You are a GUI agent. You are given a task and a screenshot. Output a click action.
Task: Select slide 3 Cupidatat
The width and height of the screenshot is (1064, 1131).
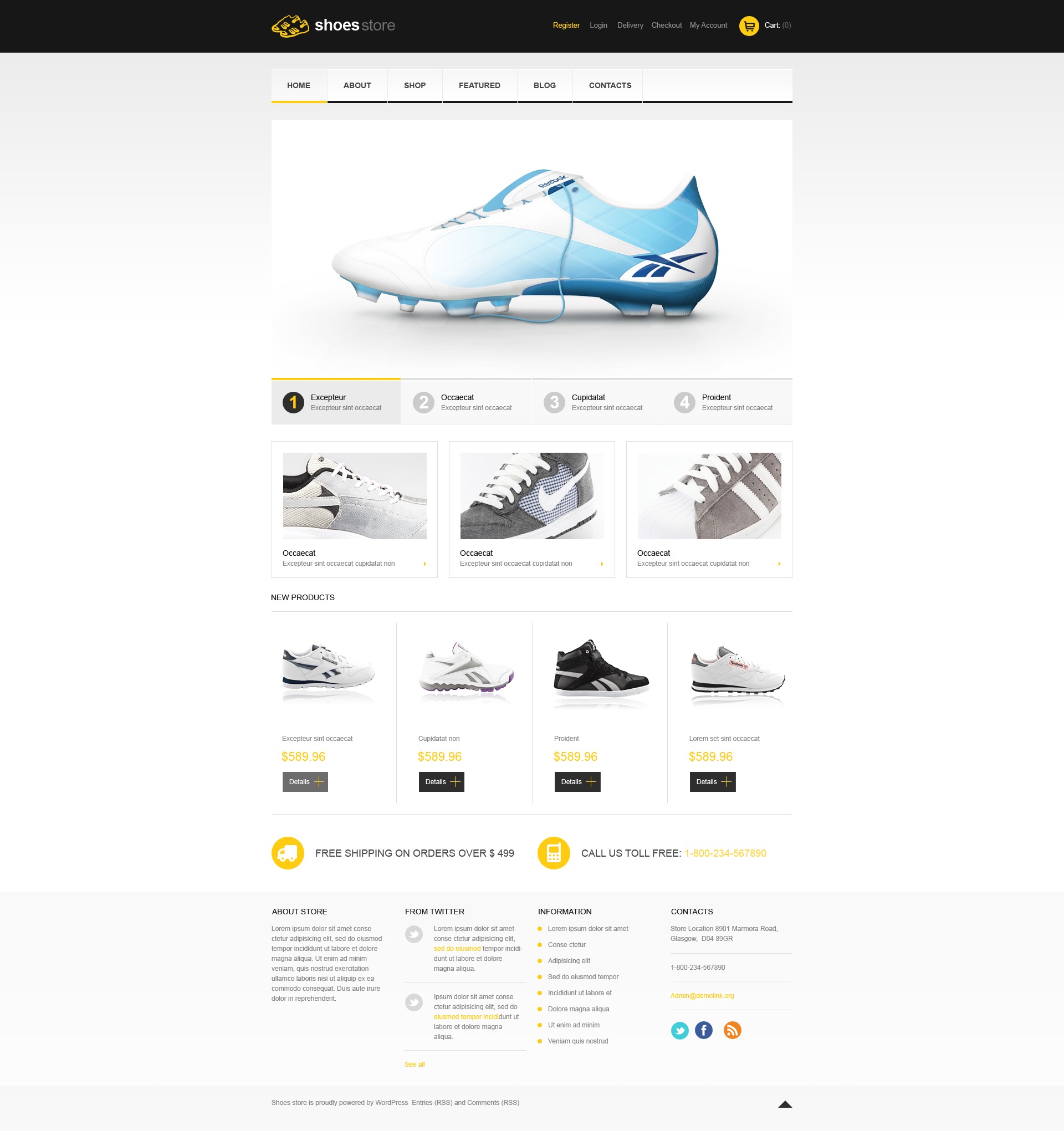point(596,402)
